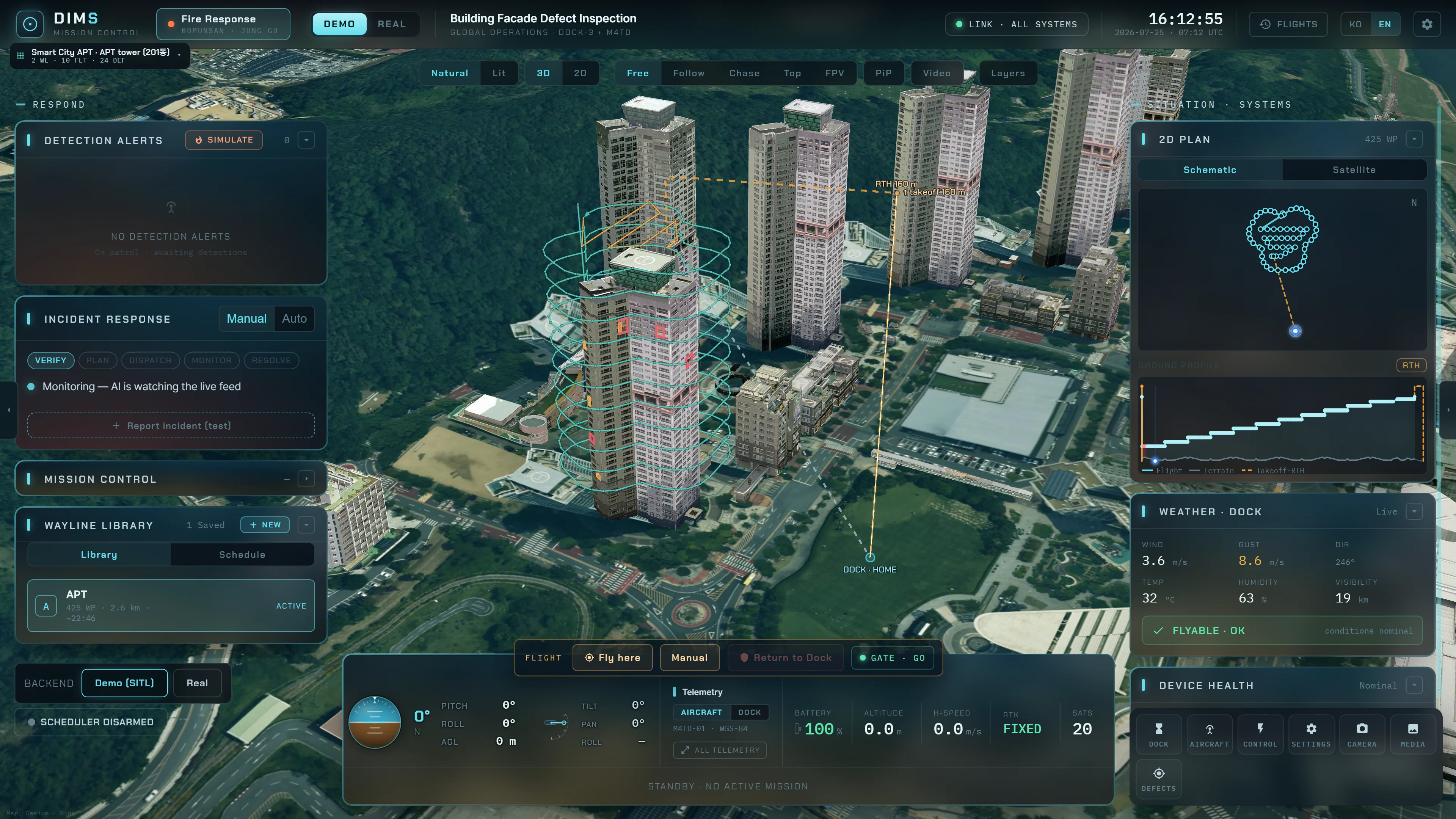Screen dimensions: 1456x819
Task: Open the Dock device health icon
Action: point(1158,734)
